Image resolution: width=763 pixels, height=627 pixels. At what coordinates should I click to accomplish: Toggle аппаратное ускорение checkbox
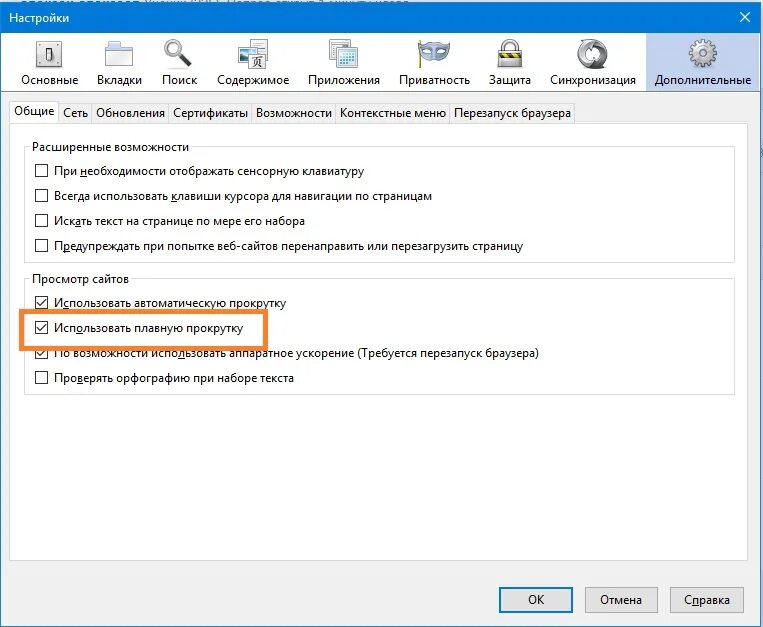[41, 353]
